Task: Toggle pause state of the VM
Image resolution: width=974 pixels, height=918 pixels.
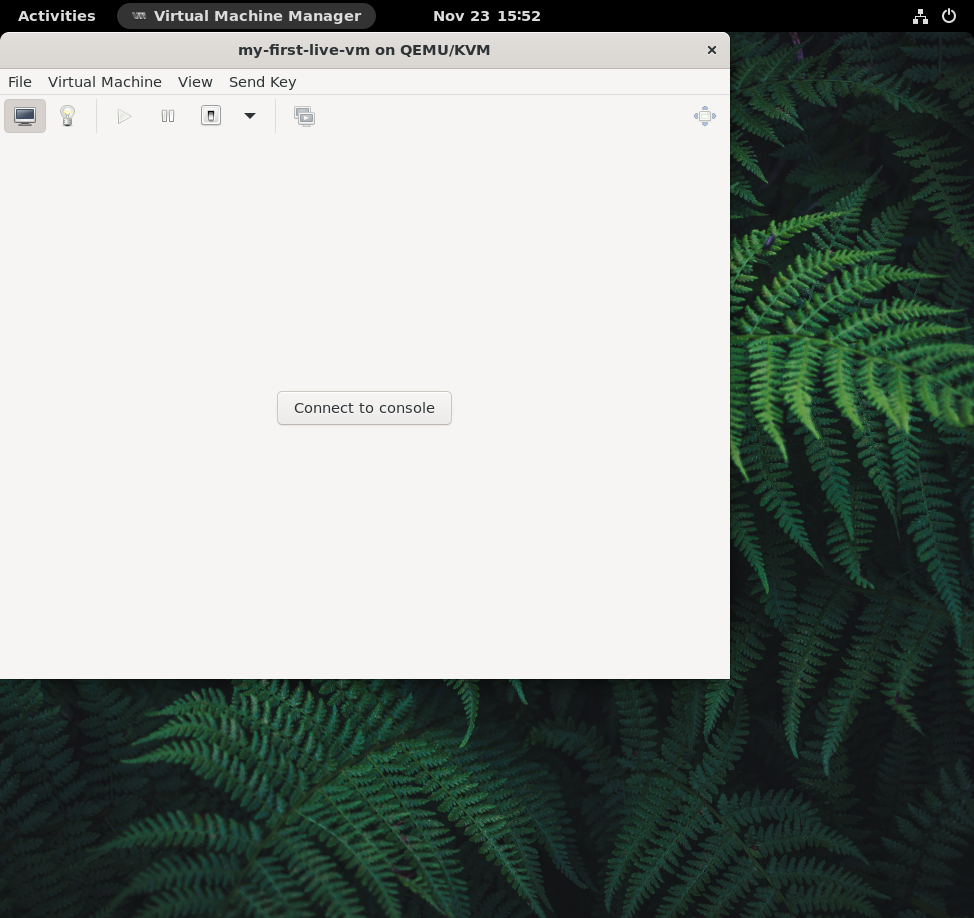Action: click(168, 116)
